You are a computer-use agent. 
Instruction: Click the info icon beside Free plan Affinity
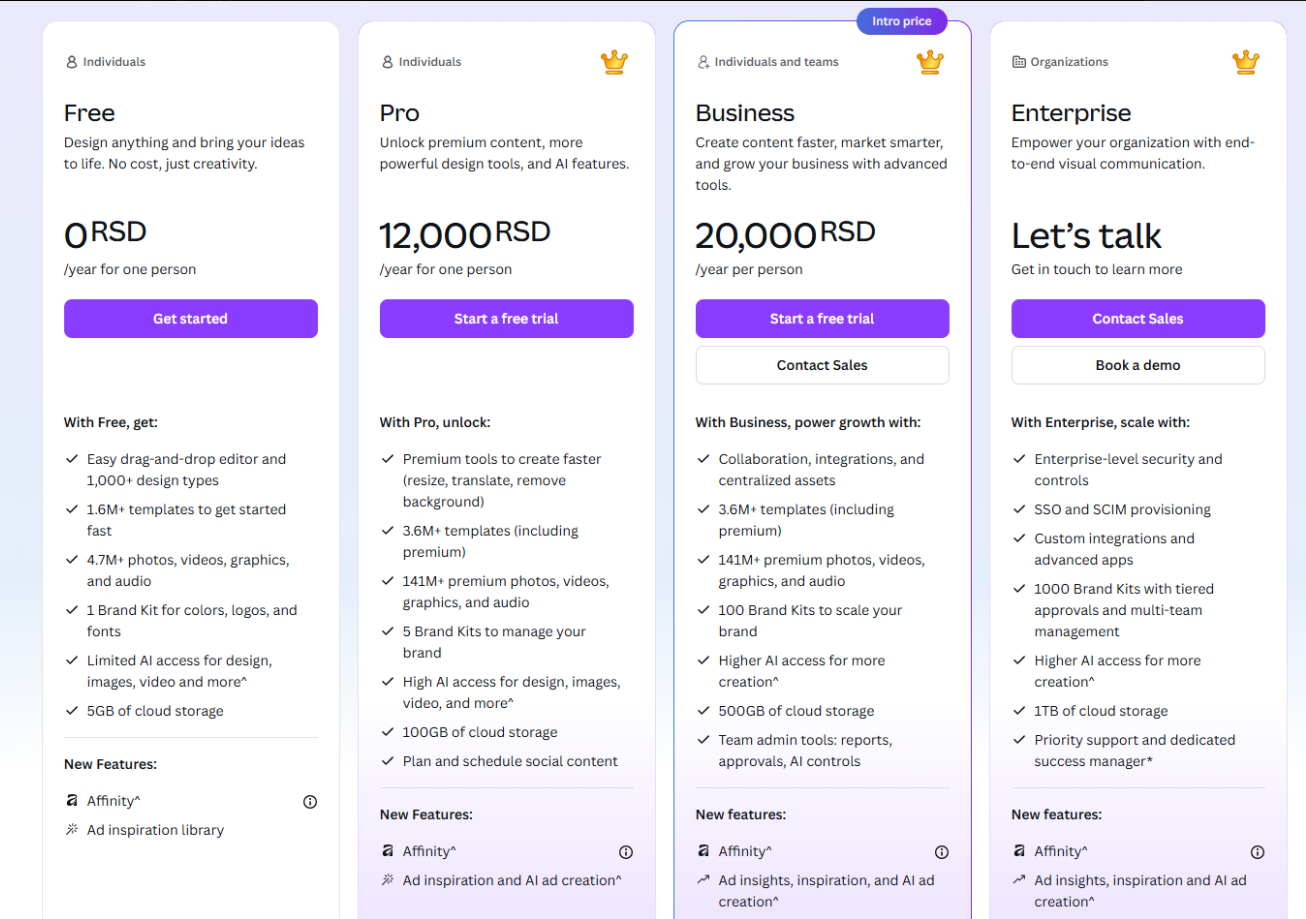310,801
